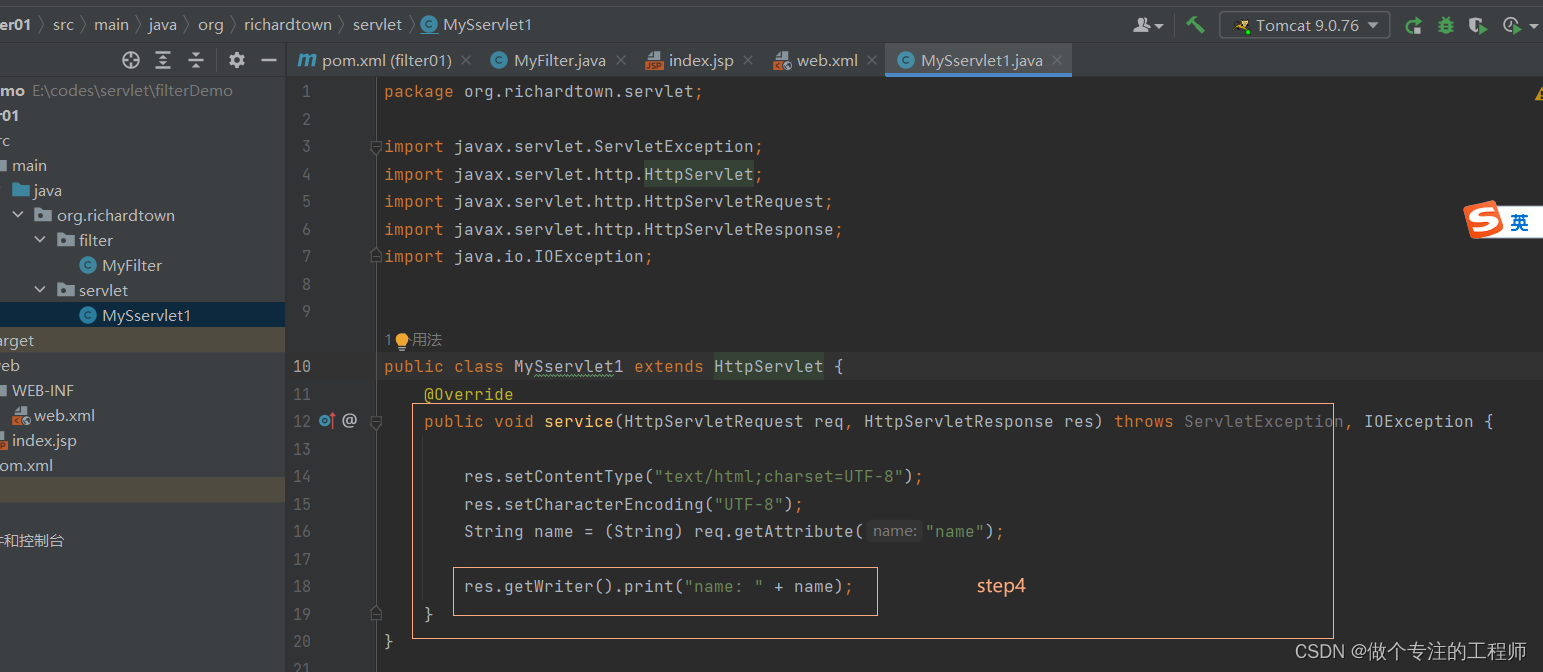The width and height of the screenshot is (1543, 672).
Task: Collapse all nodes in the Project panel
Action: [196, 60]
